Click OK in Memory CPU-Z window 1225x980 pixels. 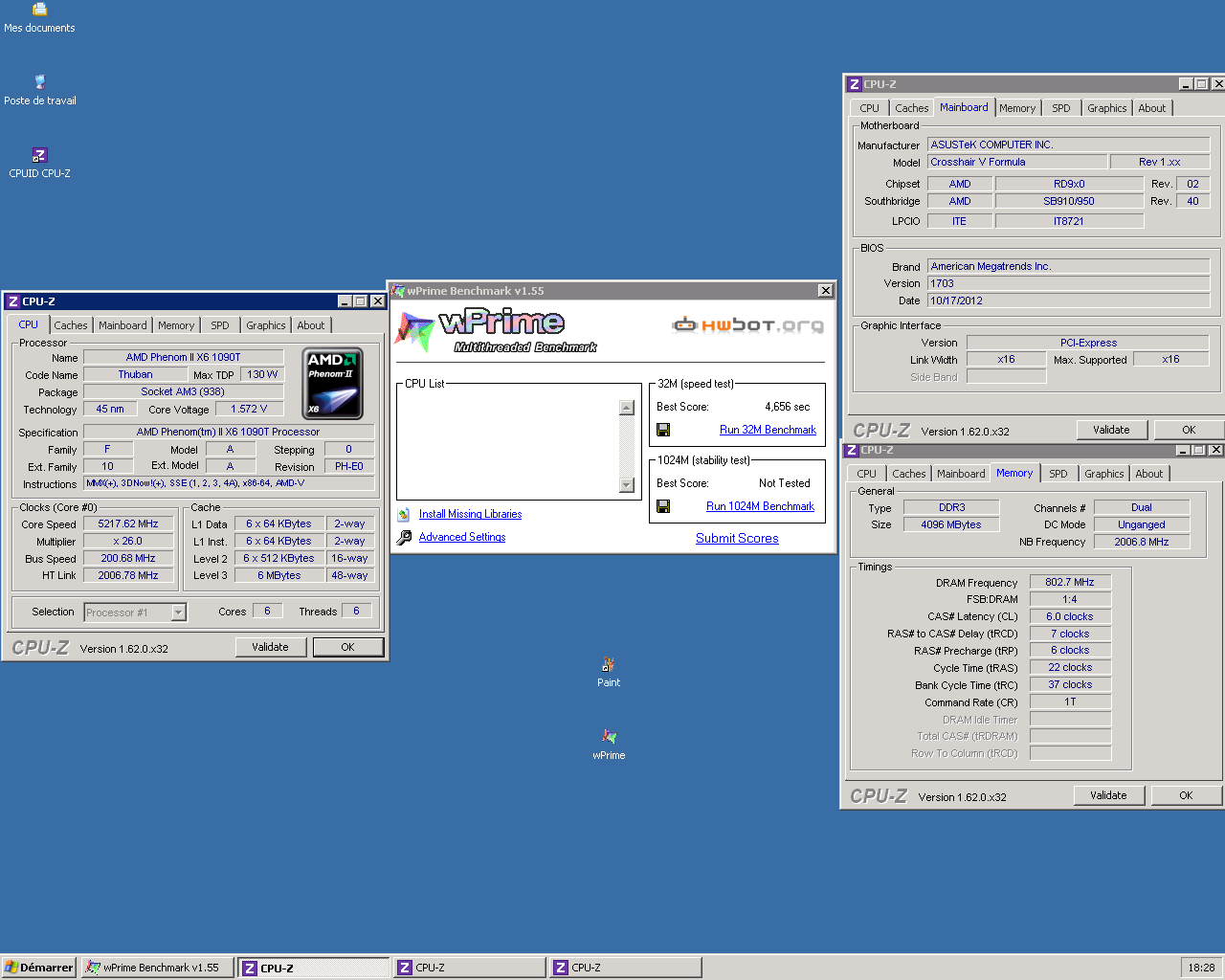tap(1186, 795)
